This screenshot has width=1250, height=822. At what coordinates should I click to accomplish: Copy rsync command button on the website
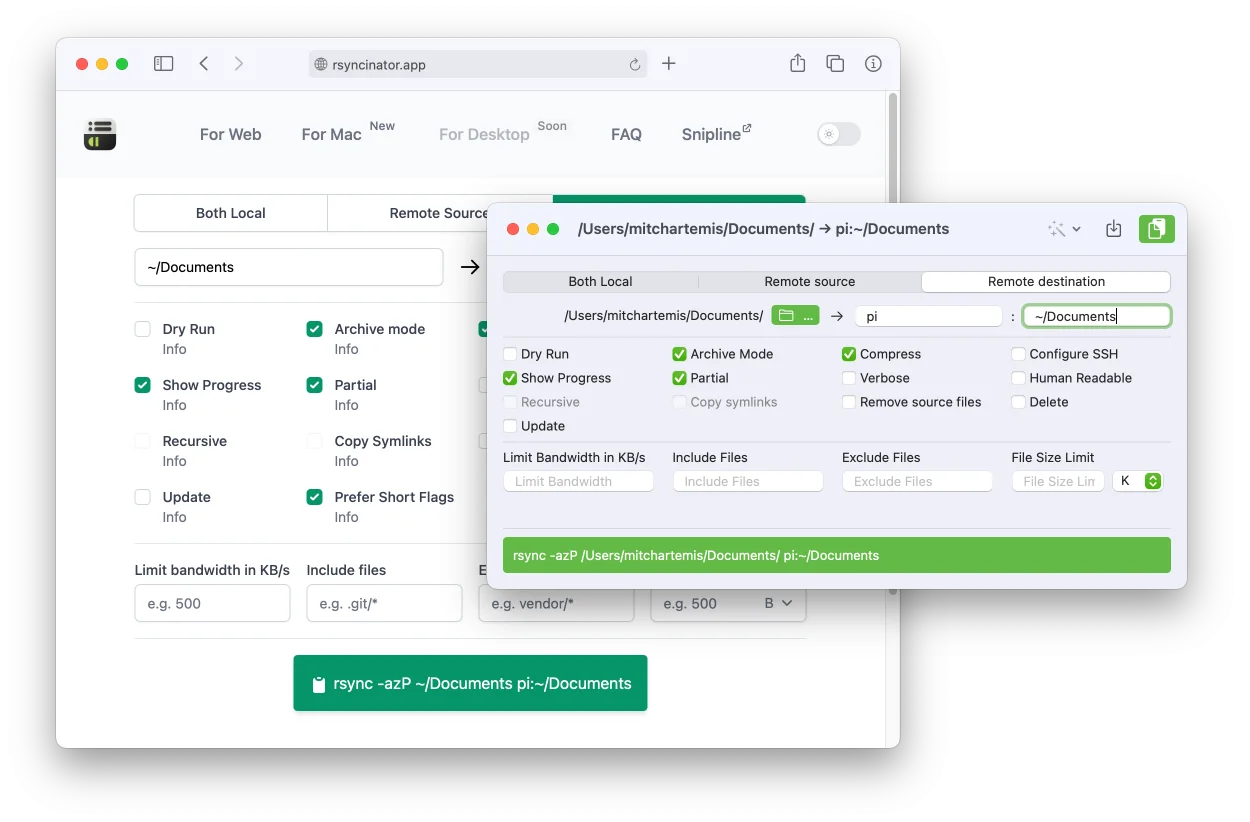470,684
